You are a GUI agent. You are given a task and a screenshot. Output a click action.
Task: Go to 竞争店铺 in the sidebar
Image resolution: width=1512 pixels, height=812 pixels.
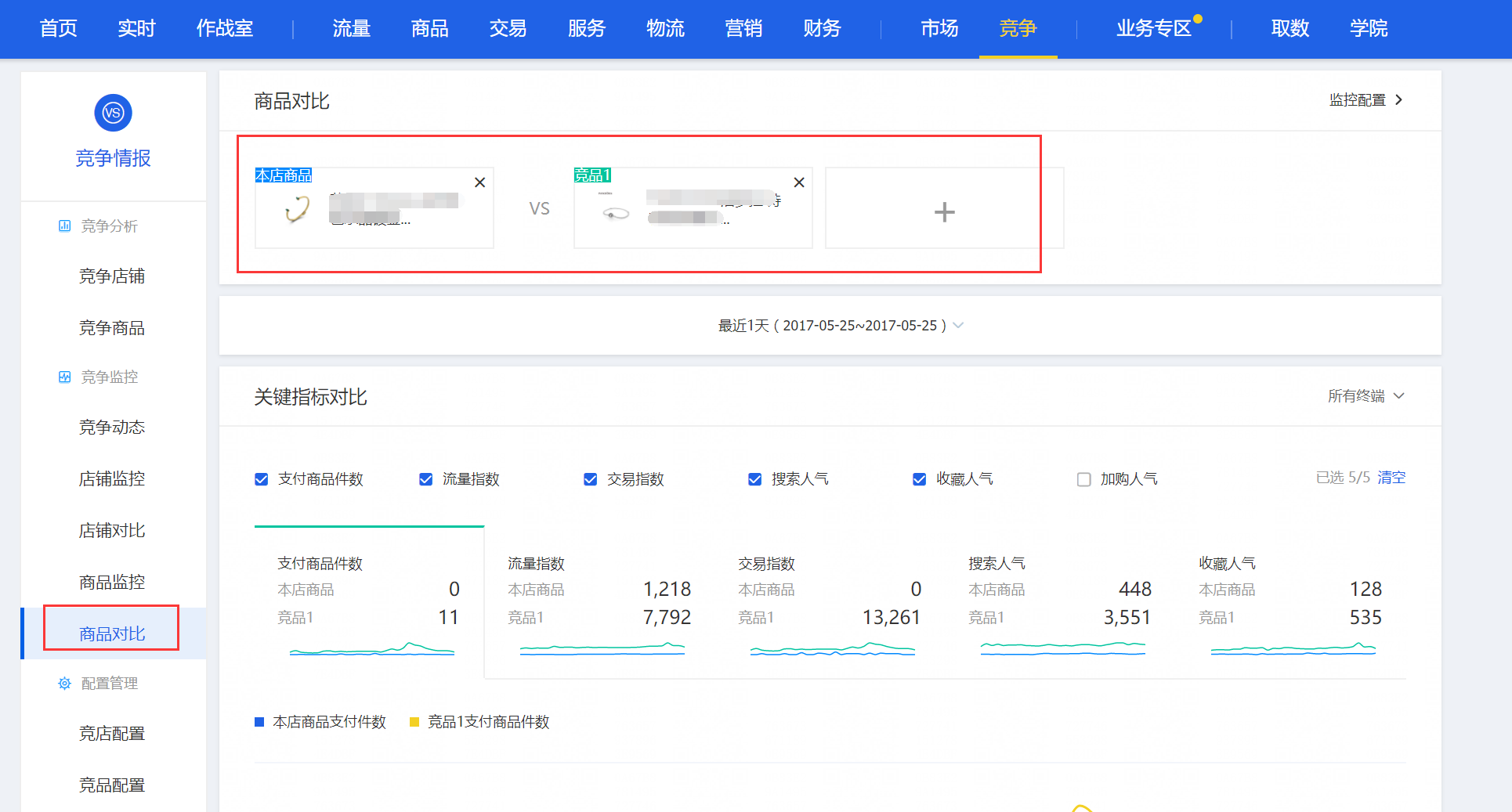[112, 276]
